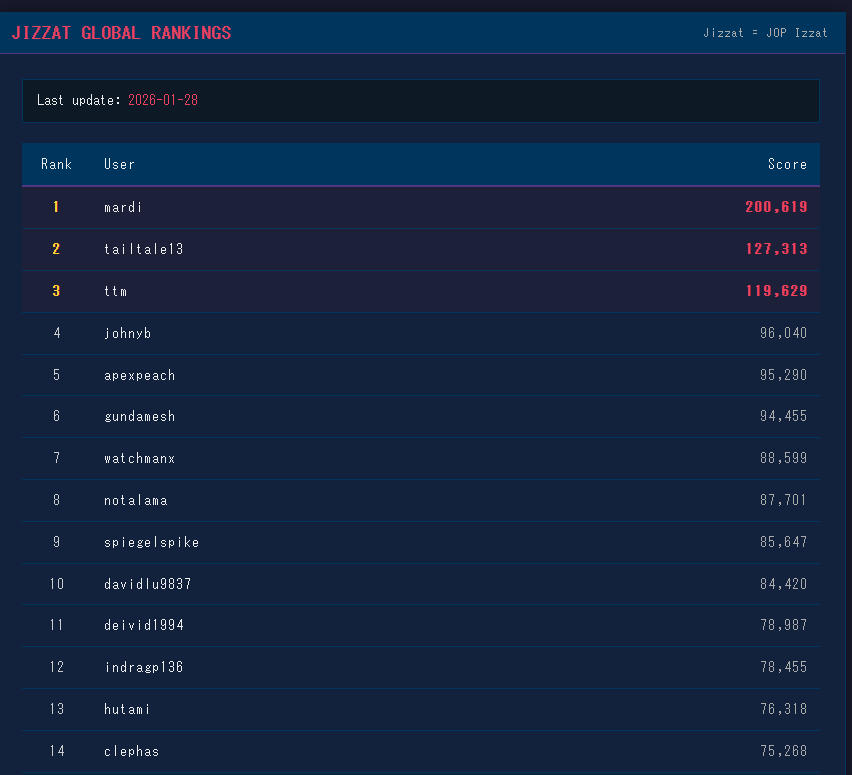Click the score 88,599

[x=784, y=458]
